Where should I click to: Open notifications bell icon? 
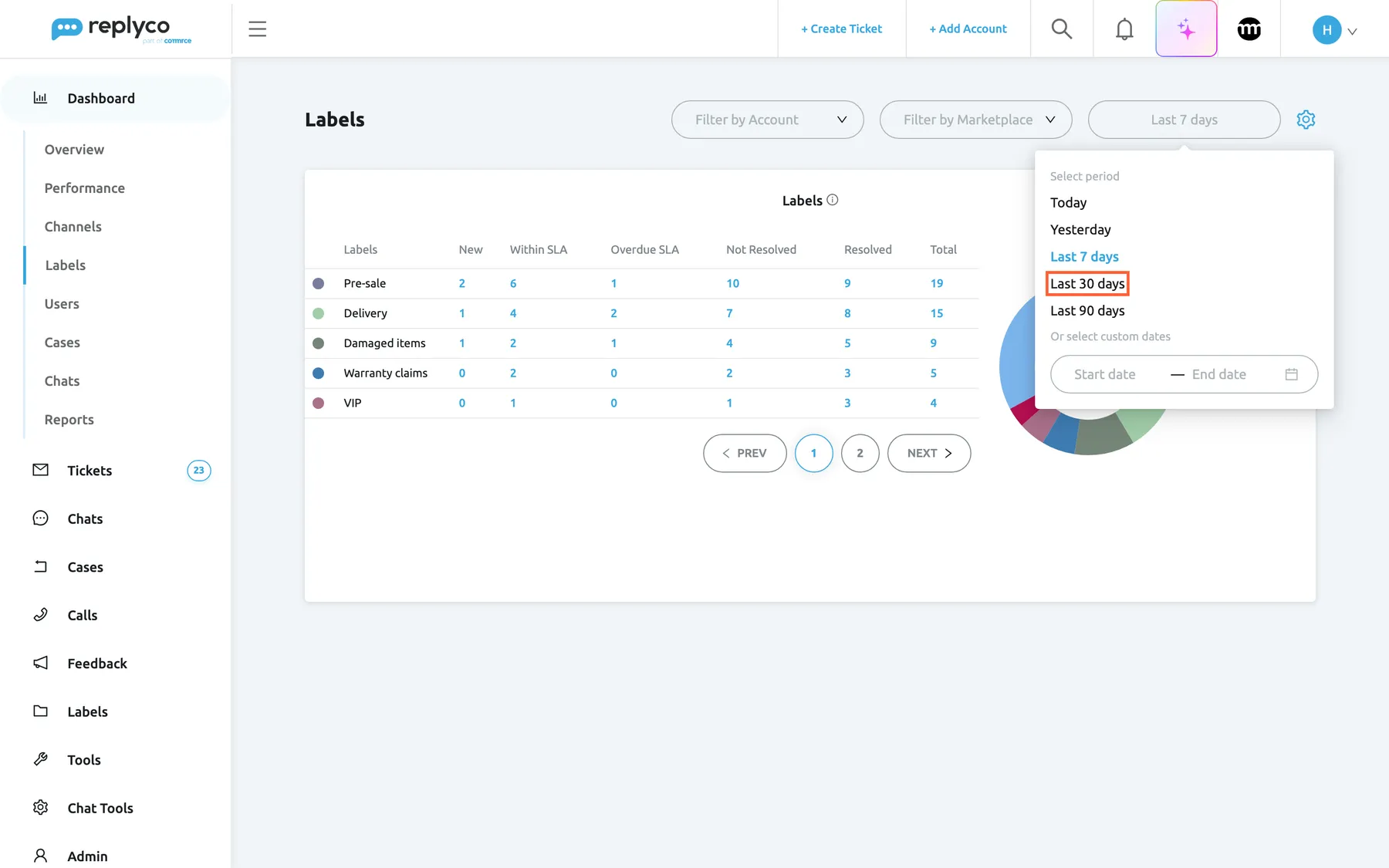click(1124, 29)
